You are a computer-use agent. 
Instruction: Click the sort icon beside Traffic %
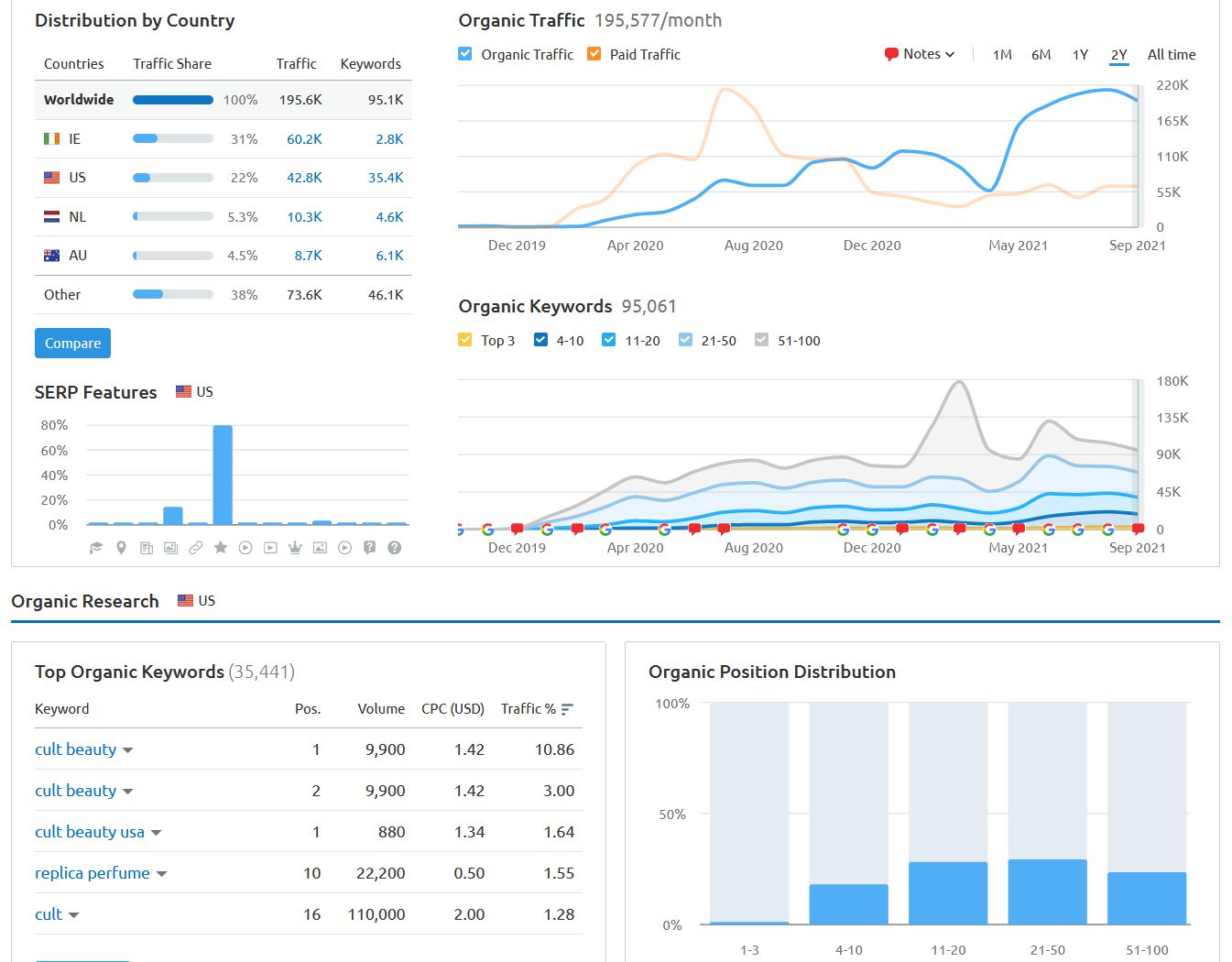pos(567,709)
